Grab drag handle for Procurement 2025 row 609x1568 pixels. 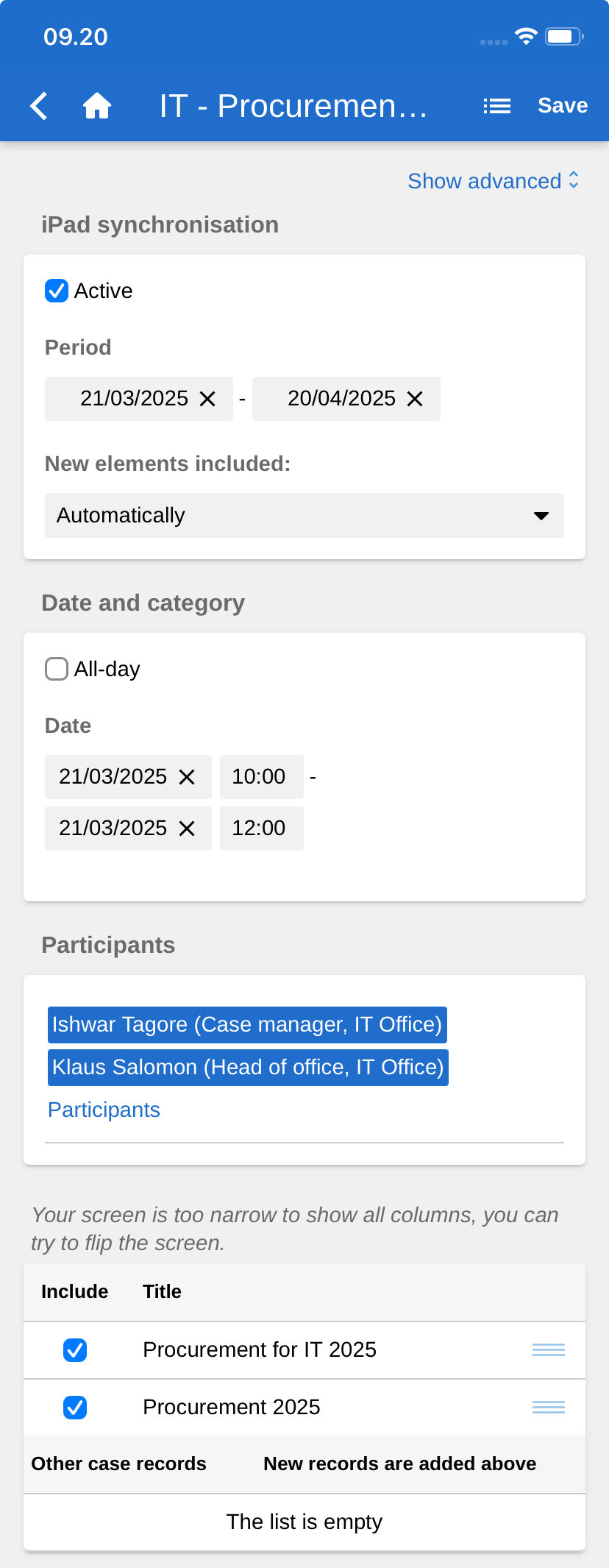[x=548, y=1407]
